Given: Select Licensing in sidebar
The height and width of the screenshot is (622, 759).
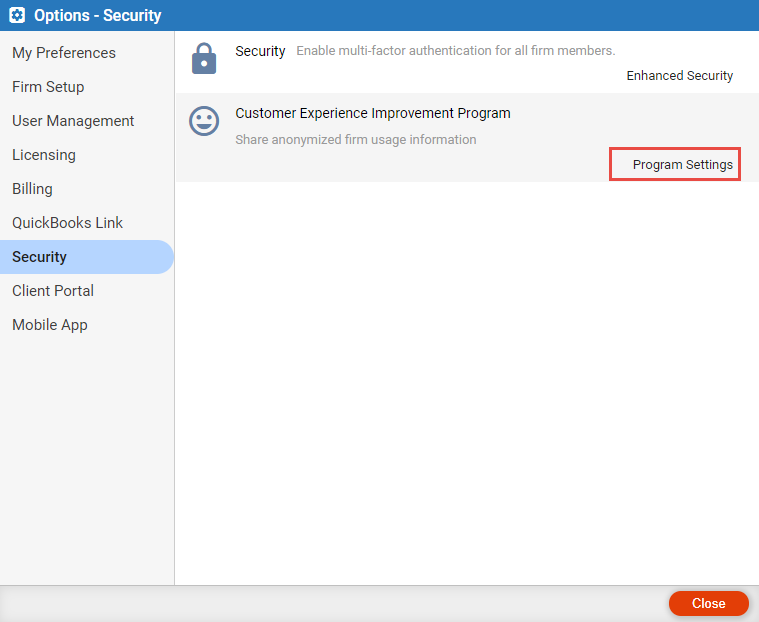Looking at the screenshot, I should [44, 155].
